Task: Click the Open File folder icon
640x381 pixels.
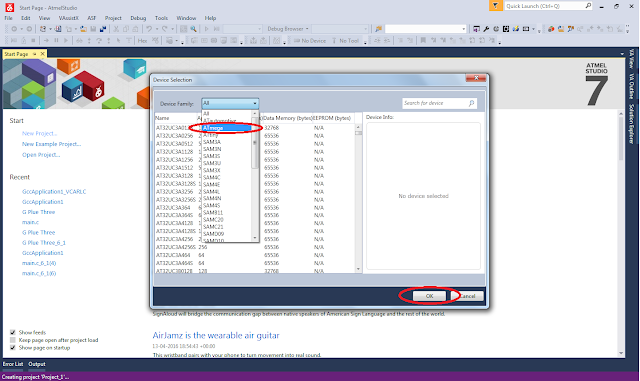Action: tap(83, 29)
